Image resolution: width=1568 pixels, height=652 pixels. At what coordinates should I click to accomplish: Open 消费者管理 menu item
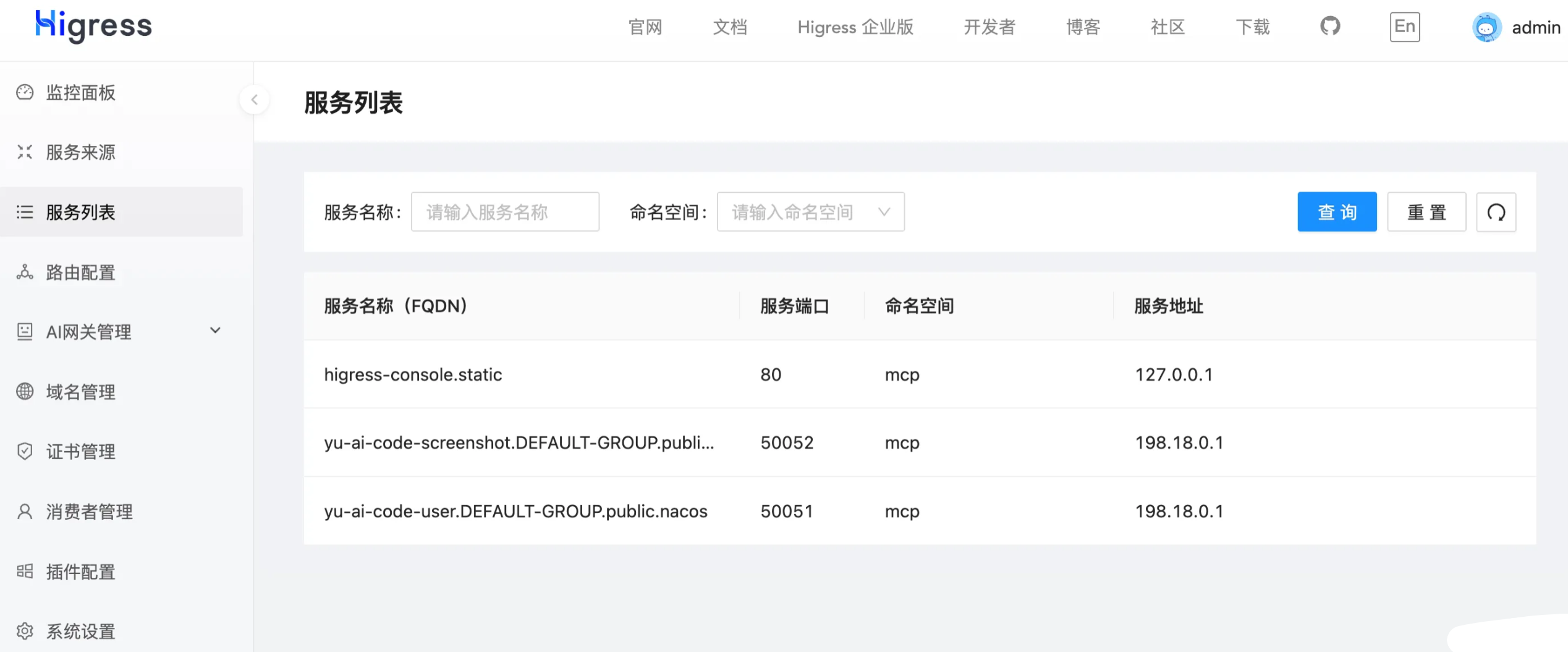(121, 511)
